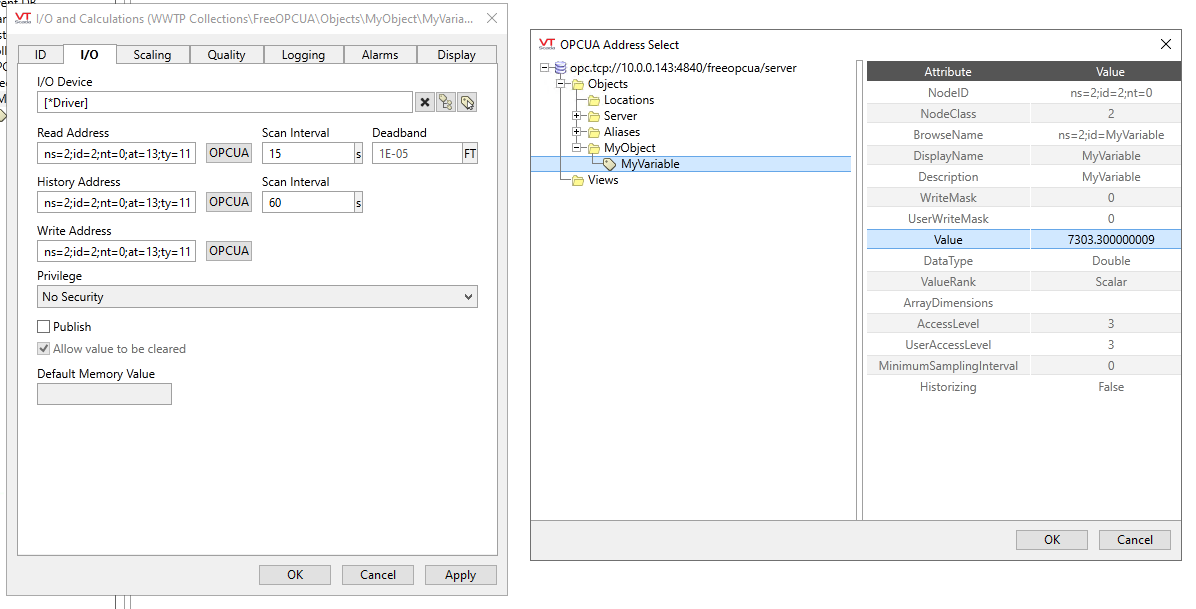Click the Views folder icon

577,180
